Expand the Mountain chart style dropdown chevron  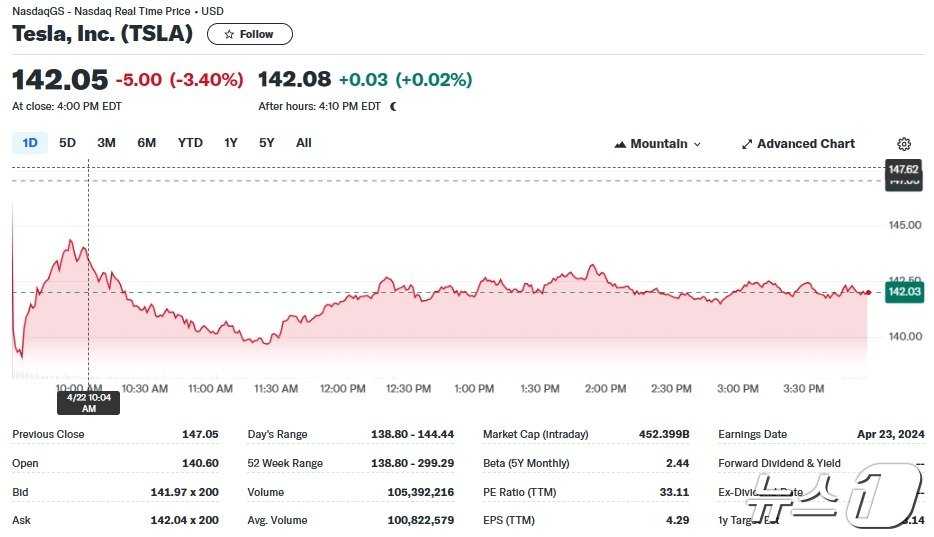[x=697, y=145]
